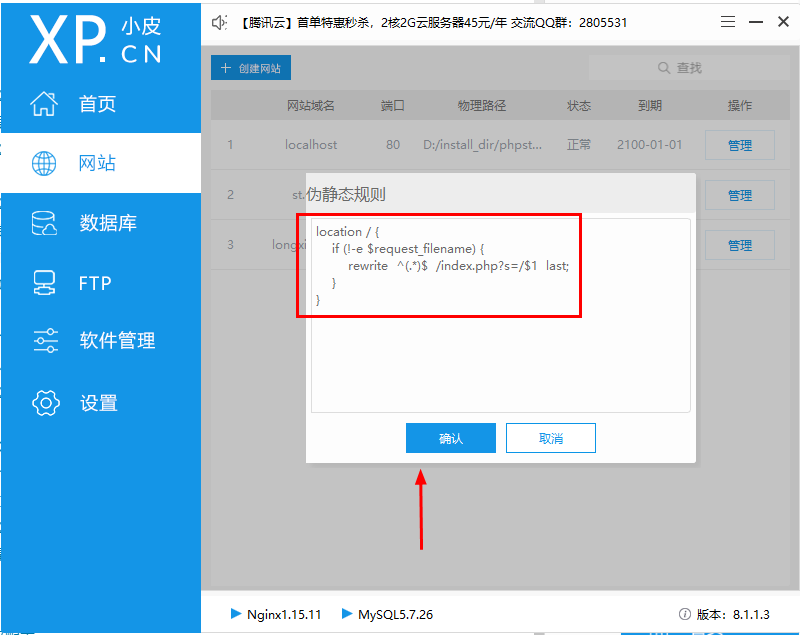Image resolution: width=800 pixels, height=635 pixels.
Task: Click the sliders icon for 软件管理
Action: coord(45,341)
